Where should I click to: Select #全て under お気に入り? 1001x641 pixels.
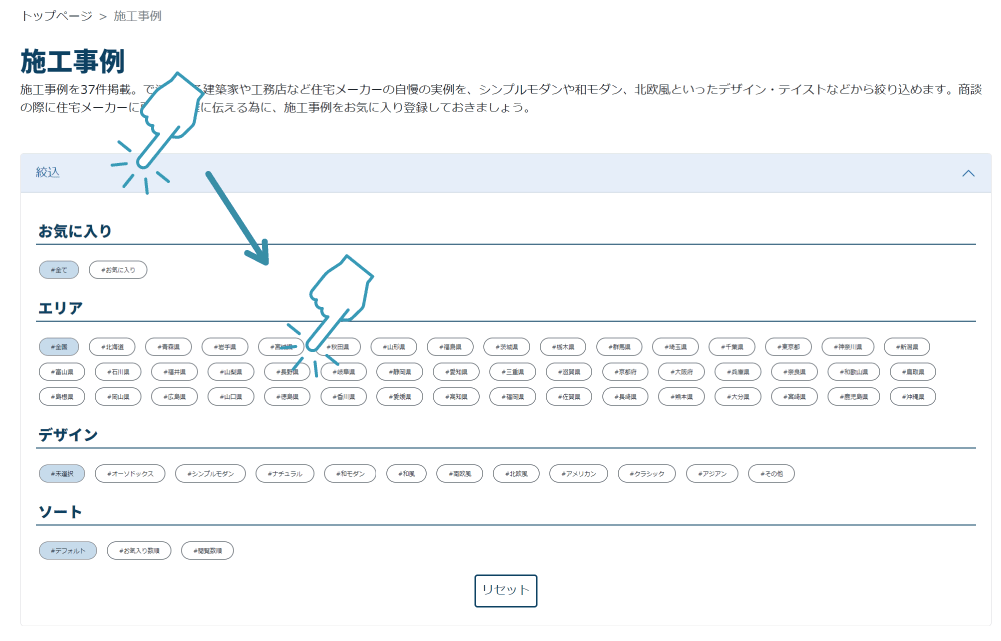(x=58, y=269)
